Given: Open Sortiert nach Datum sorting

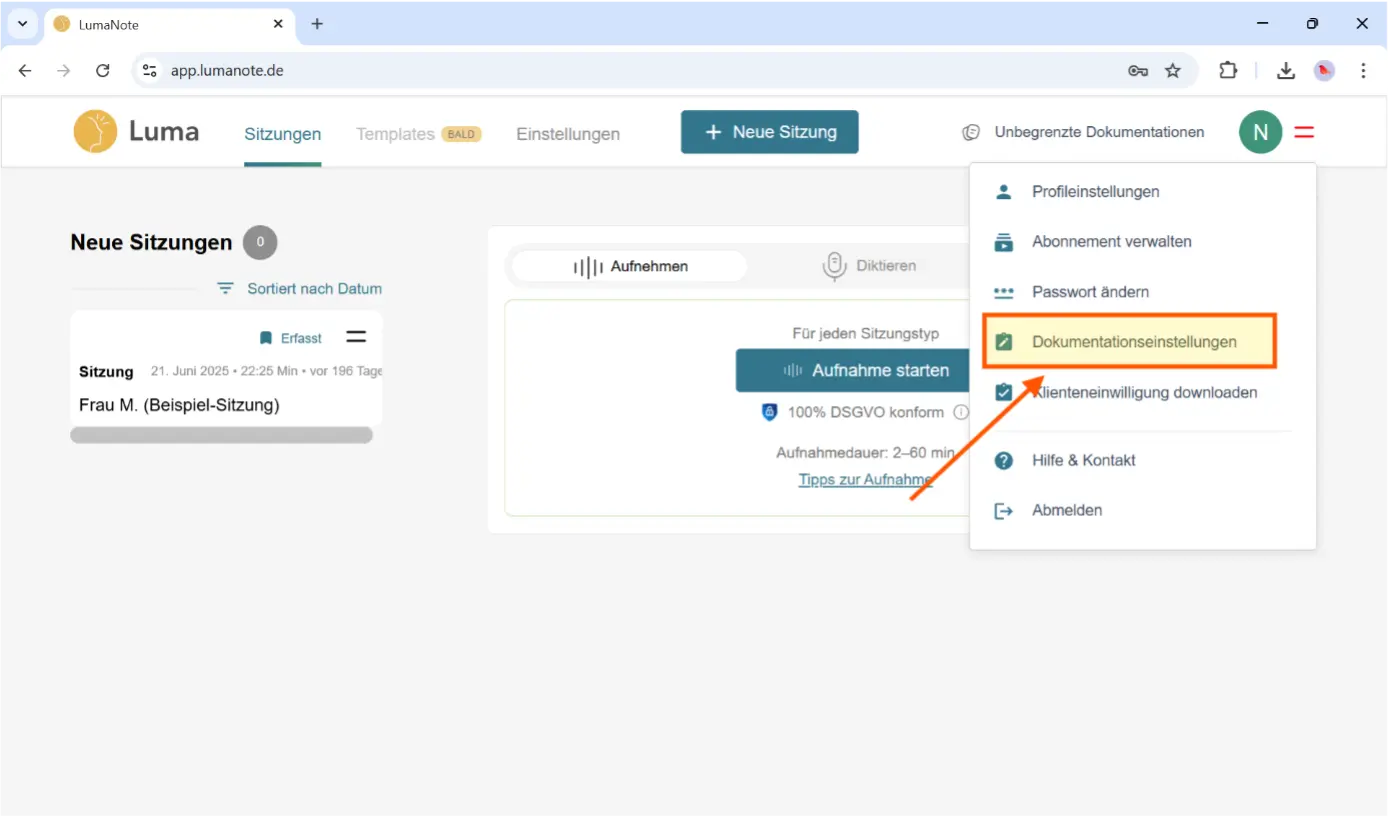Looking at the screenshot, I should click(314, 288).
